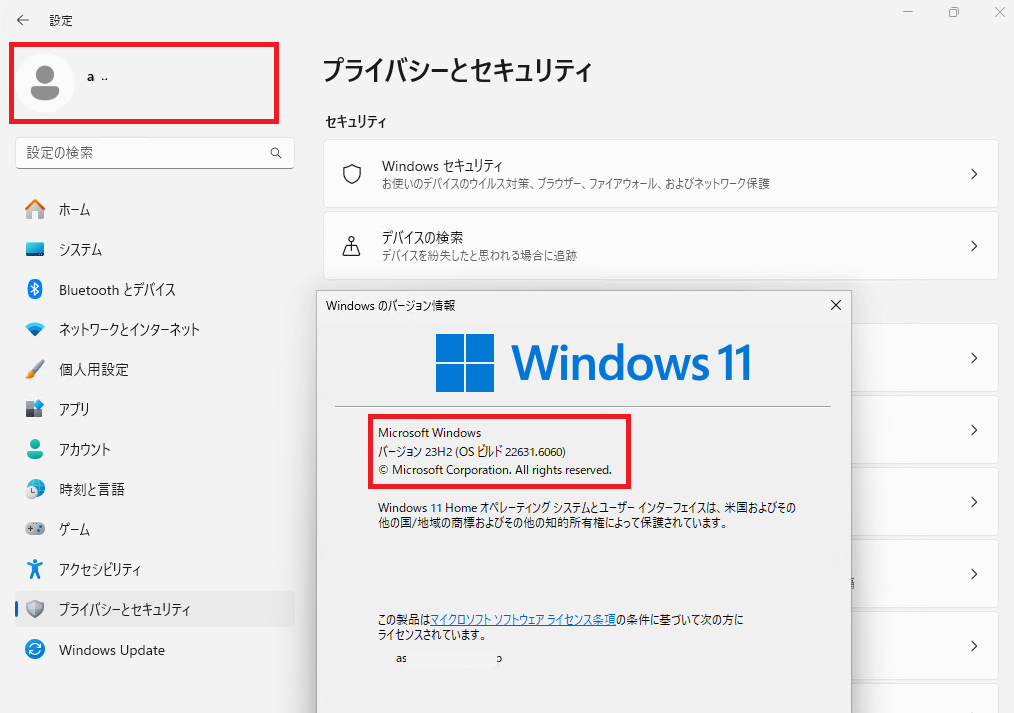Click the user profile avatar picture

[x=44, y=83]
